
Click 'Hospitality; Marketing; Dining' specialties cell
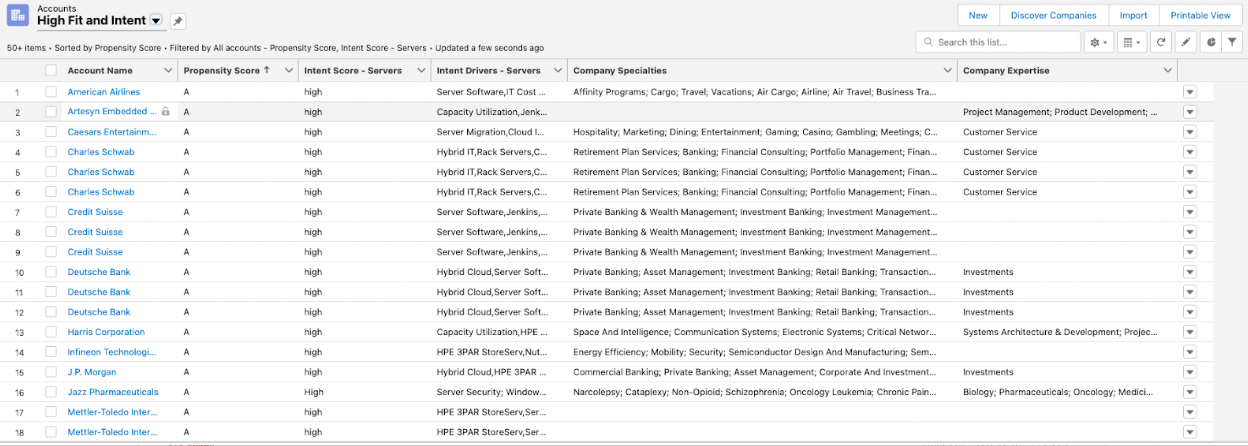(x=755, y=132)
